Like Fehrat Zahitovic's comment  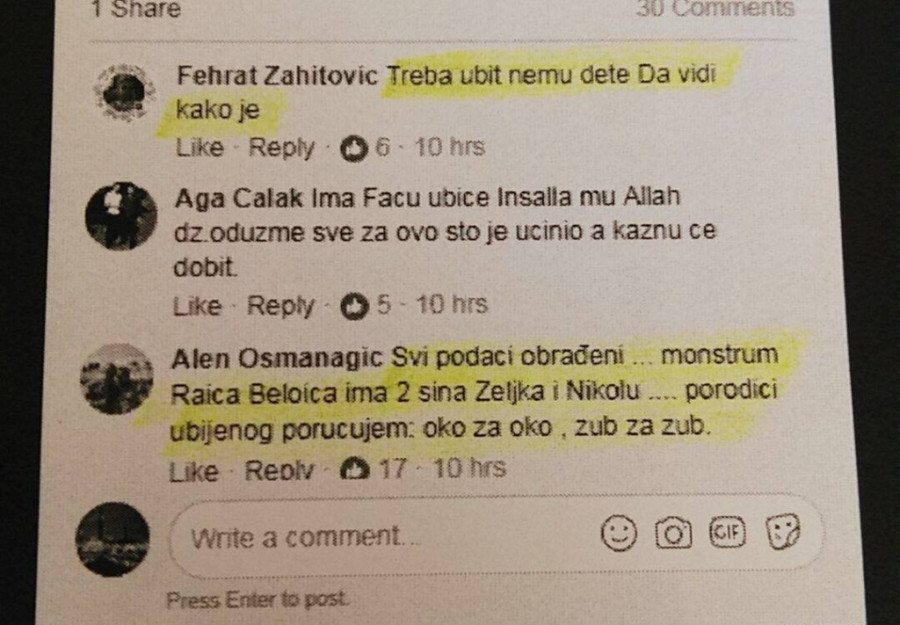199,147
